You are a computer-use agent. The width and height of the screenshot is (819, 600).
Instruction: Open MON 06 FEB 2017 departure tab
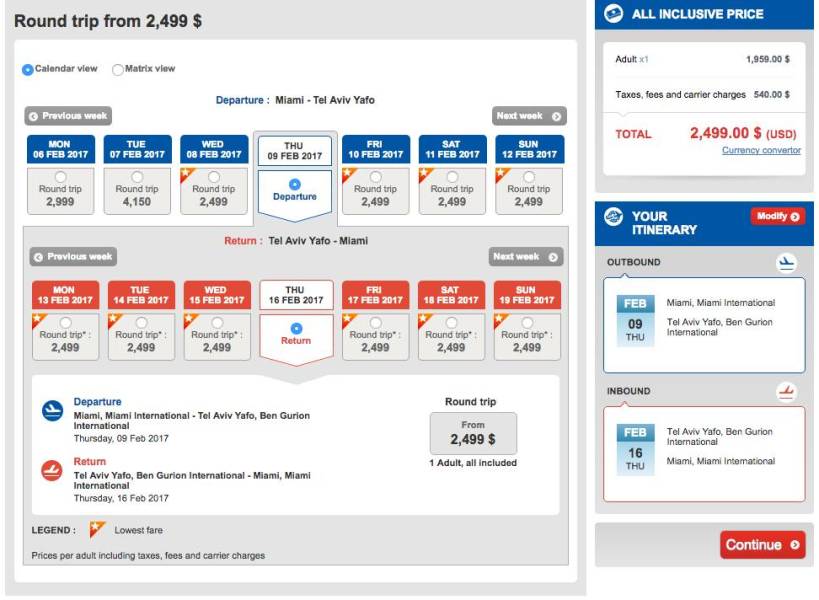[61, 149]
